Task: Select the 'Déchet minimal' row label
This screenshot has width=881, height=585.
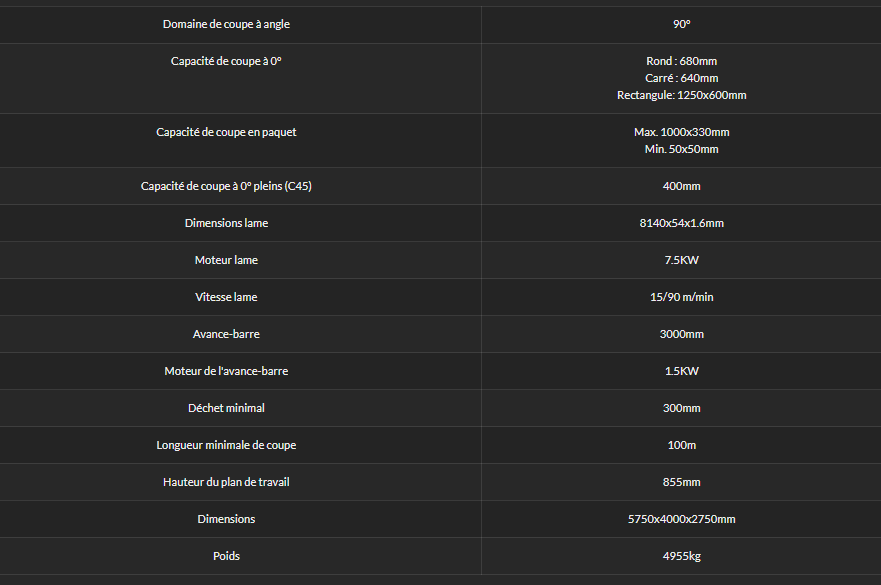Action: [x=226, y=408]
